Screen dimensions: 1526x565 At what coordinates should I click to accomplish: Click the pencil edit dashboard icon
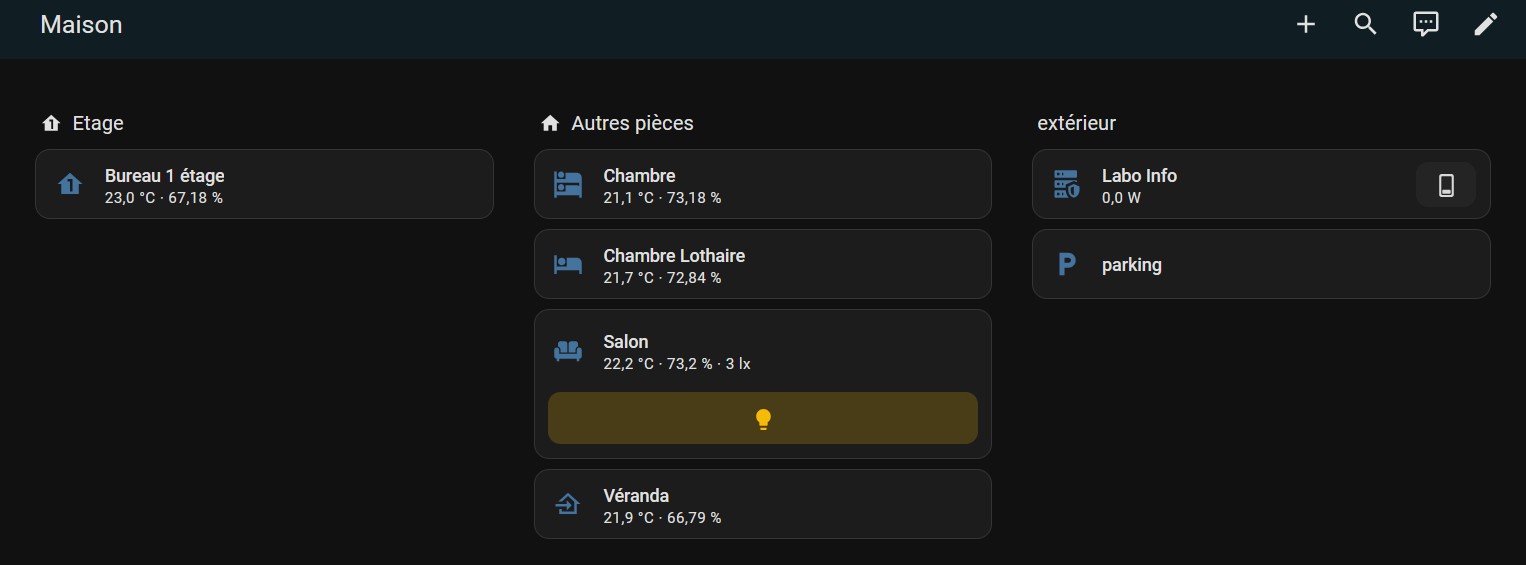[x=1486, y=24]
